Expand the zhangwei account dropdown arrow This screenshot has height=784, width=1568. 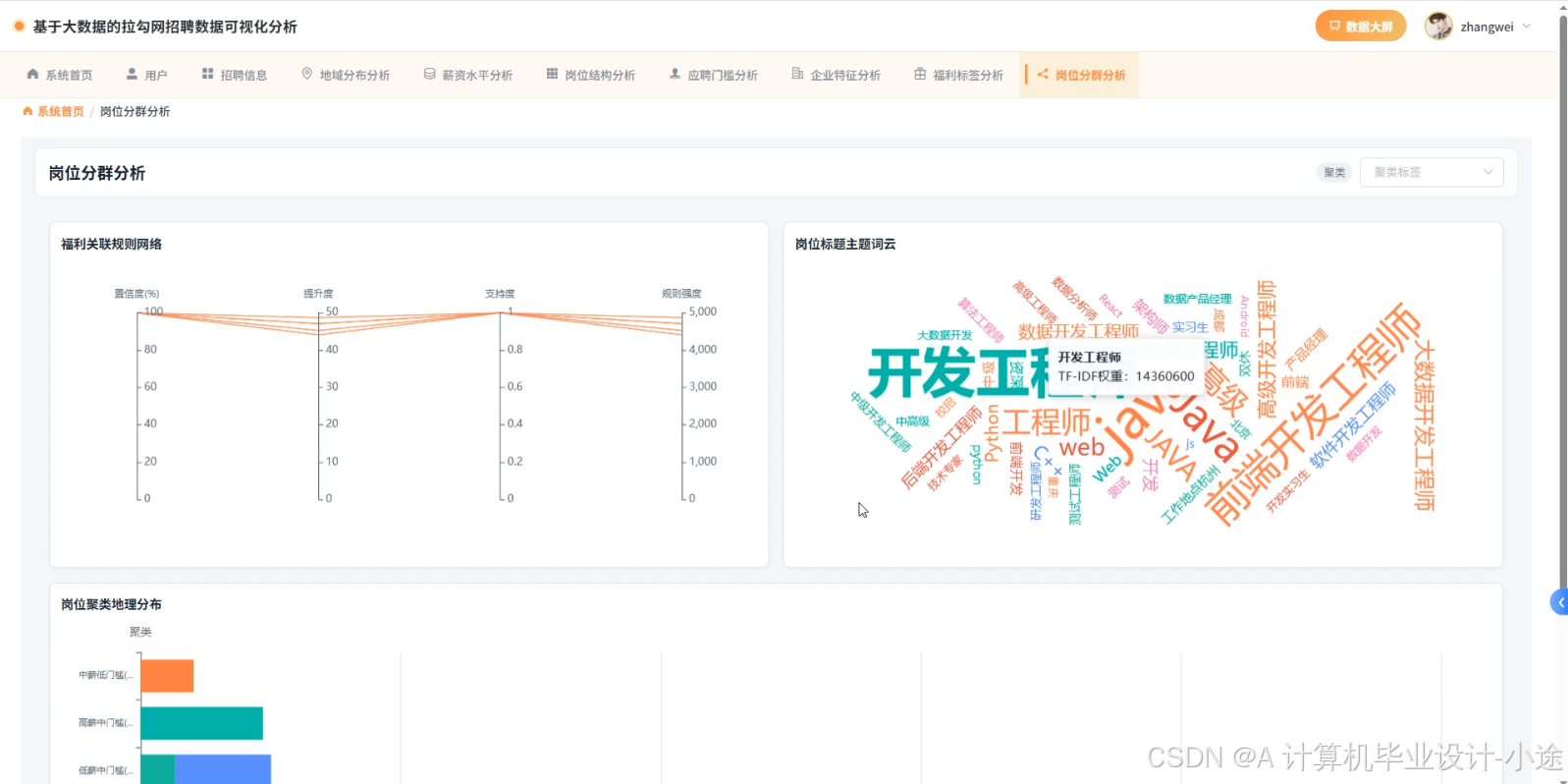pyautogui.click(x=1527, y=27)
